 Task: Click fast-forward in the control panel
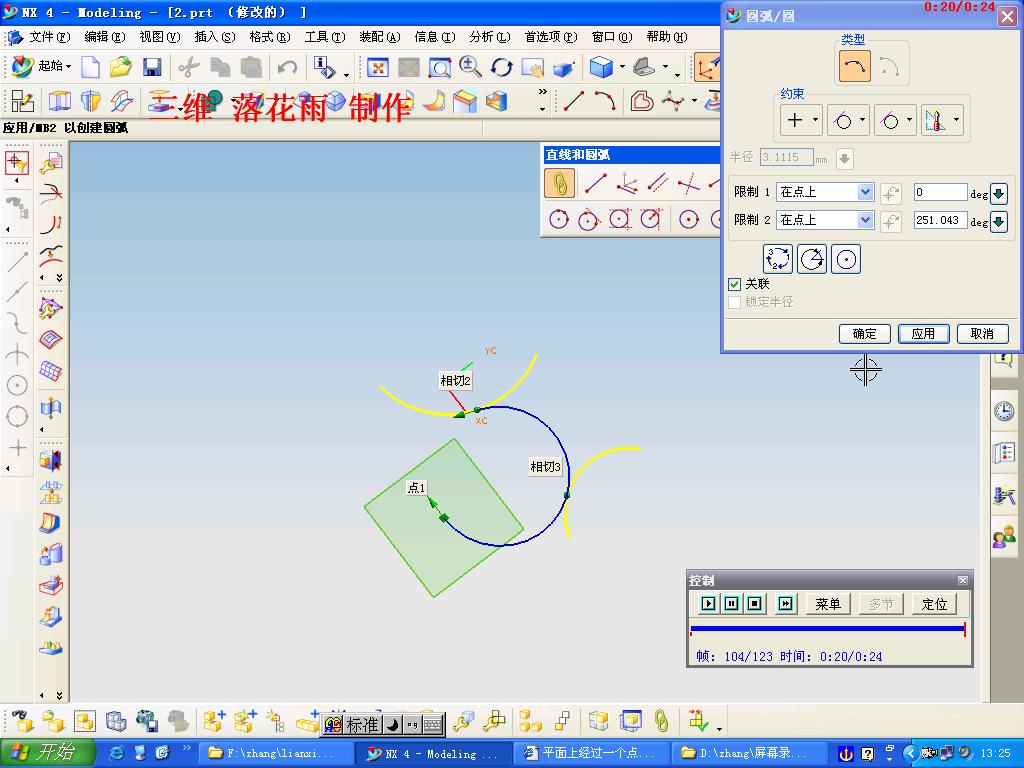coord(786,603)
